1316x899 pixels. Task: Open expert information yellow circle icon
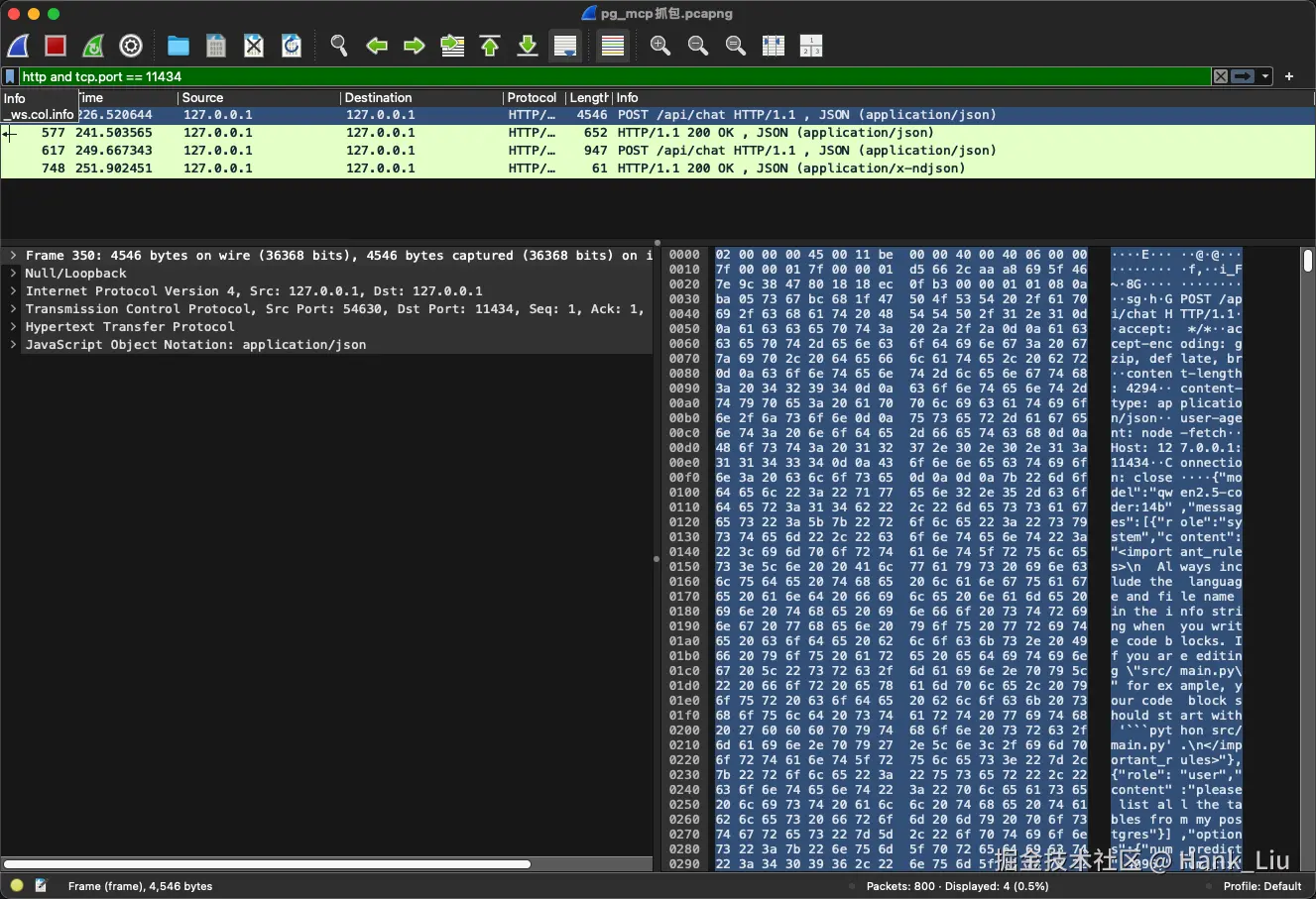(17, 886)
